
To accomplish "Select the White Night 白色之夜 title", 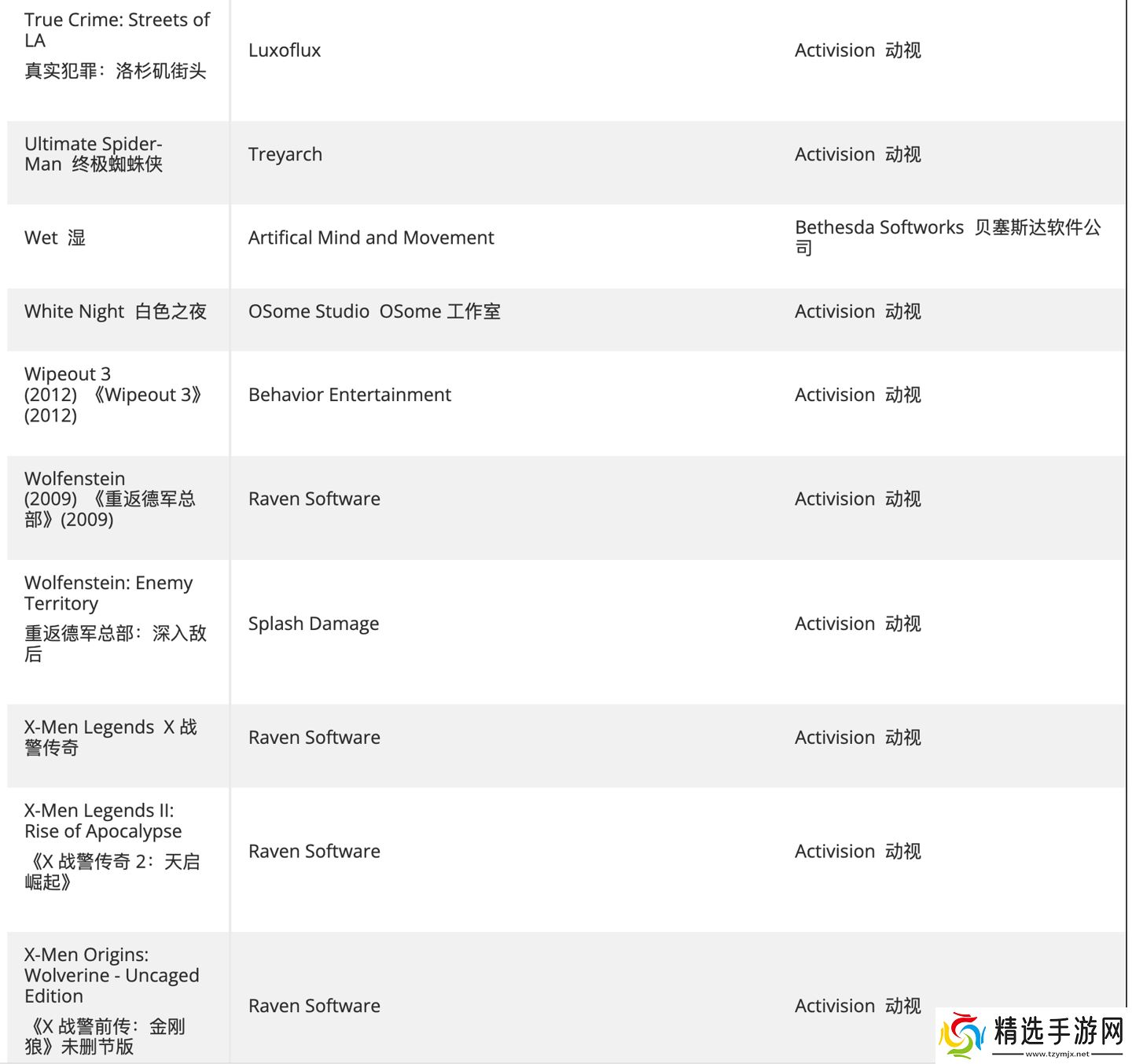I will 116,311.
